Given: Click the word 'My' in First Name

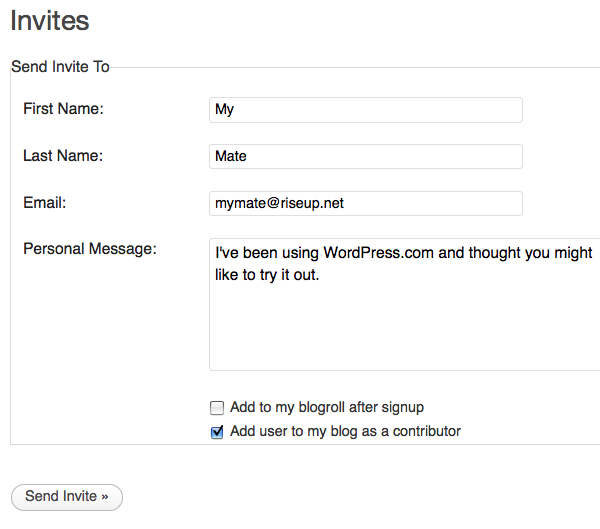Looking at the screenshot, I should click(x=225, y=110).
